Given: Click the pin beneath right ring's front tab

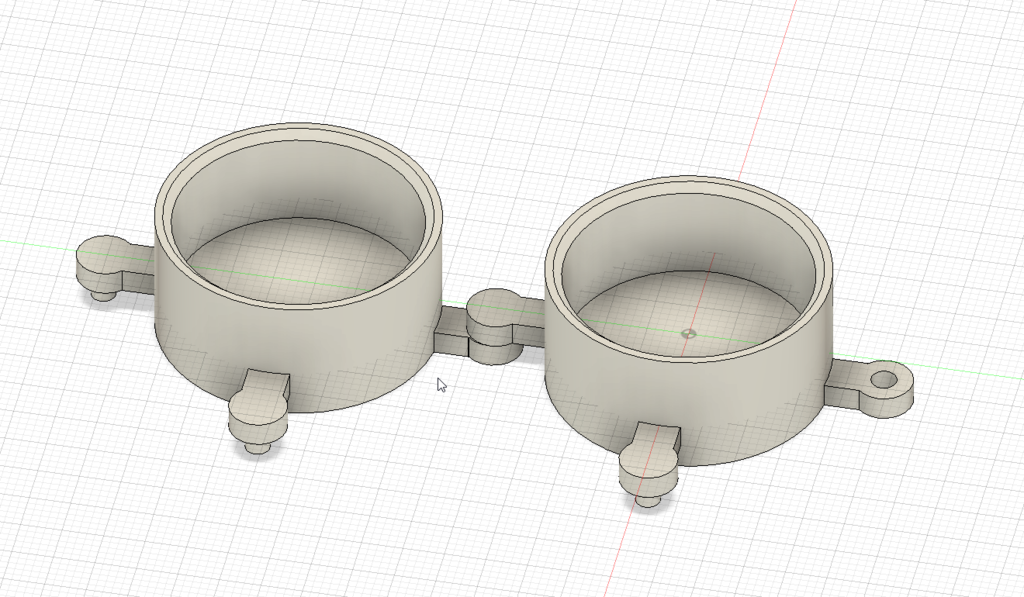Looking at the screenshot, I should [648, 499].
